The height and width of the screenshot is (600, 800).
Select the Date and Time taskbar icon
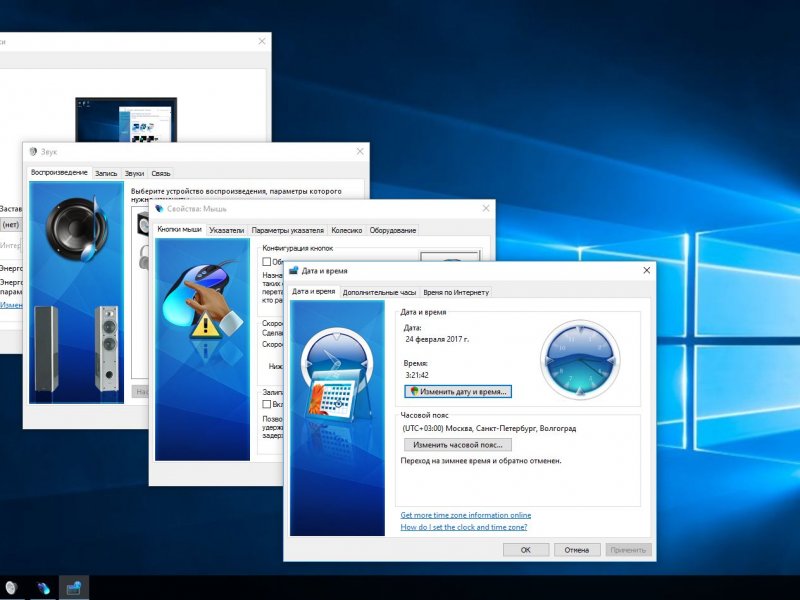pyautogui.click(x=74, y=588)
